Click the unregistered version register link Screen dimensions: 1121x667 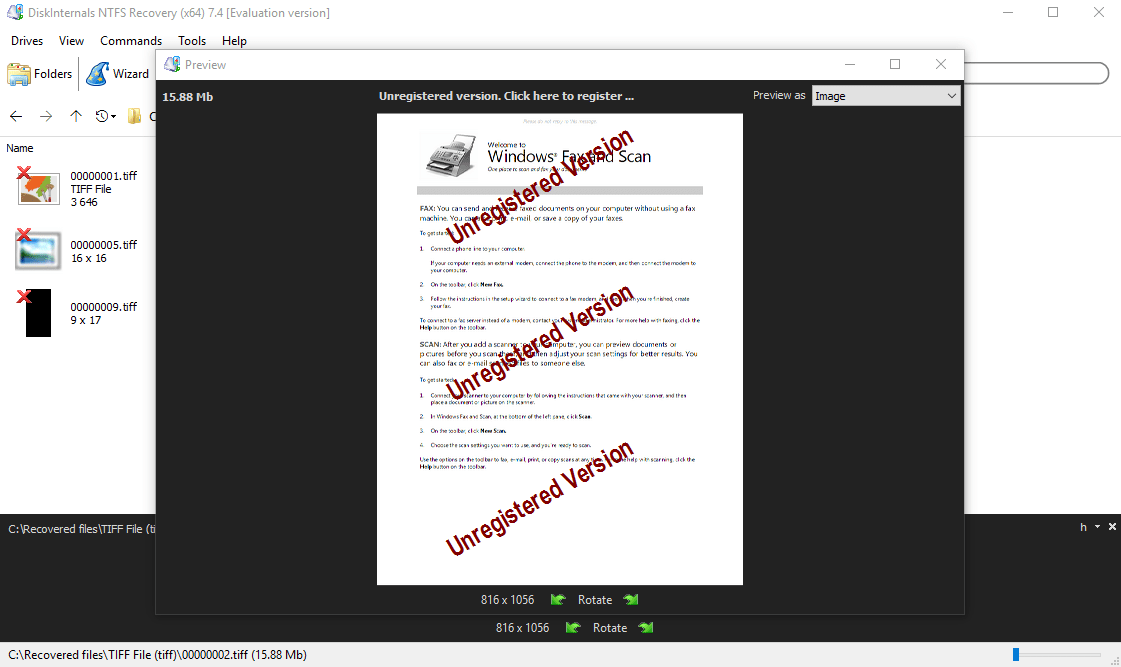click(x=506, y=96)
